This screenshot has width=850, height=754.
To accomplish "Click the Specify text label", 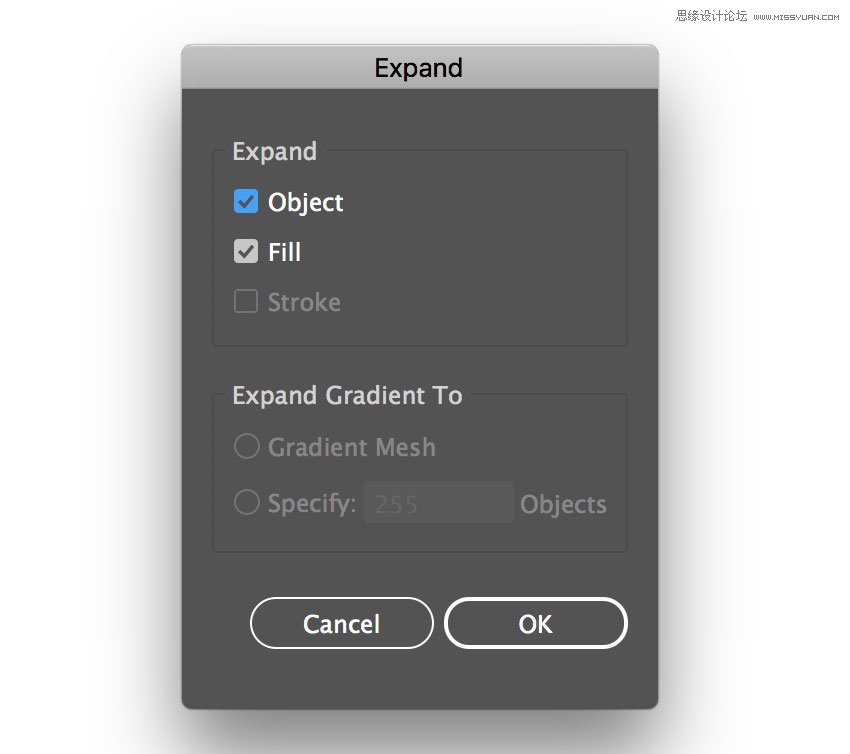I will (311, 503).
